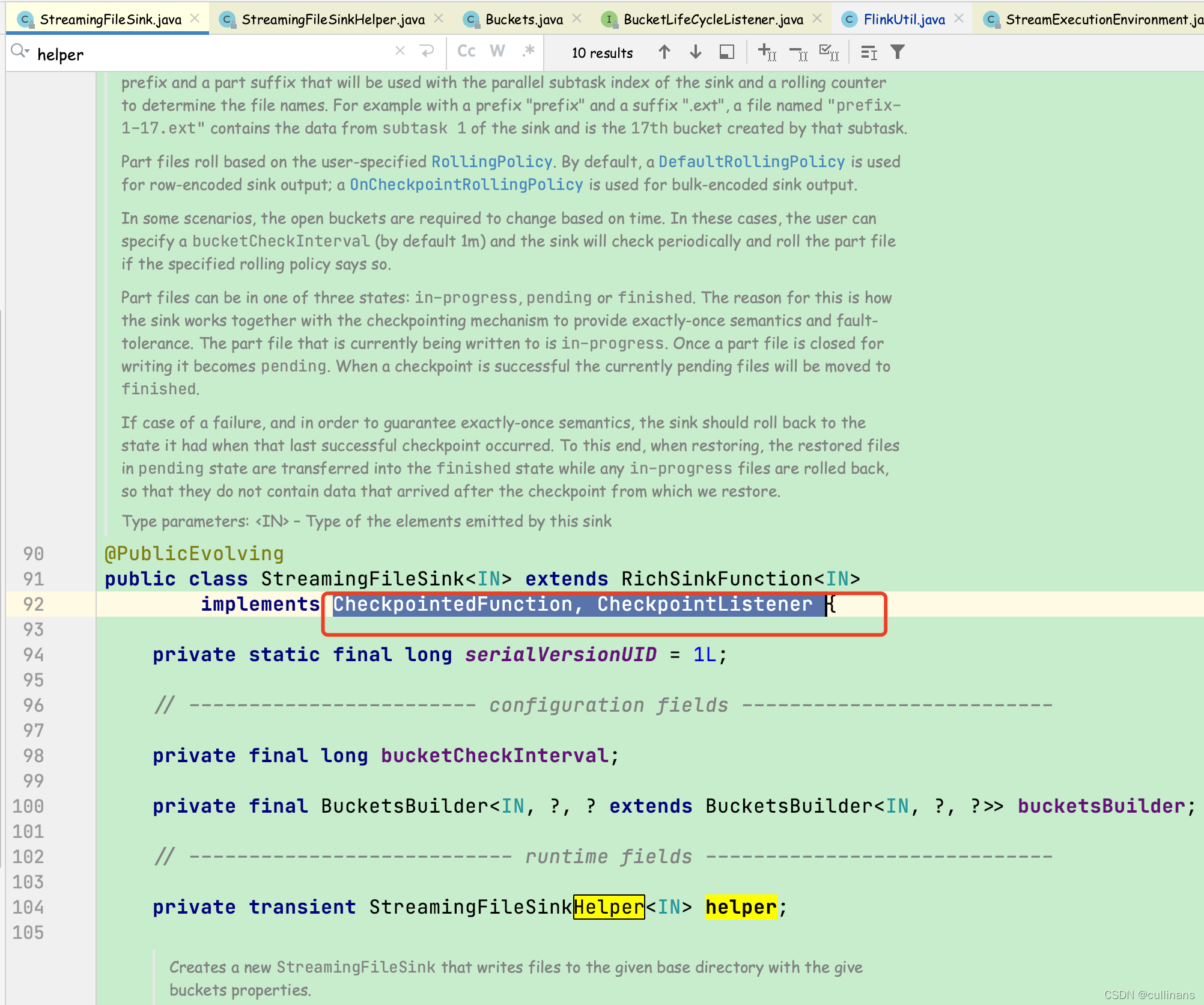The height and width of the screenshot is (1005, 1204).
Task: Close the BucketLifeCycleListener.java tab
Action: [x=817, y=19]
